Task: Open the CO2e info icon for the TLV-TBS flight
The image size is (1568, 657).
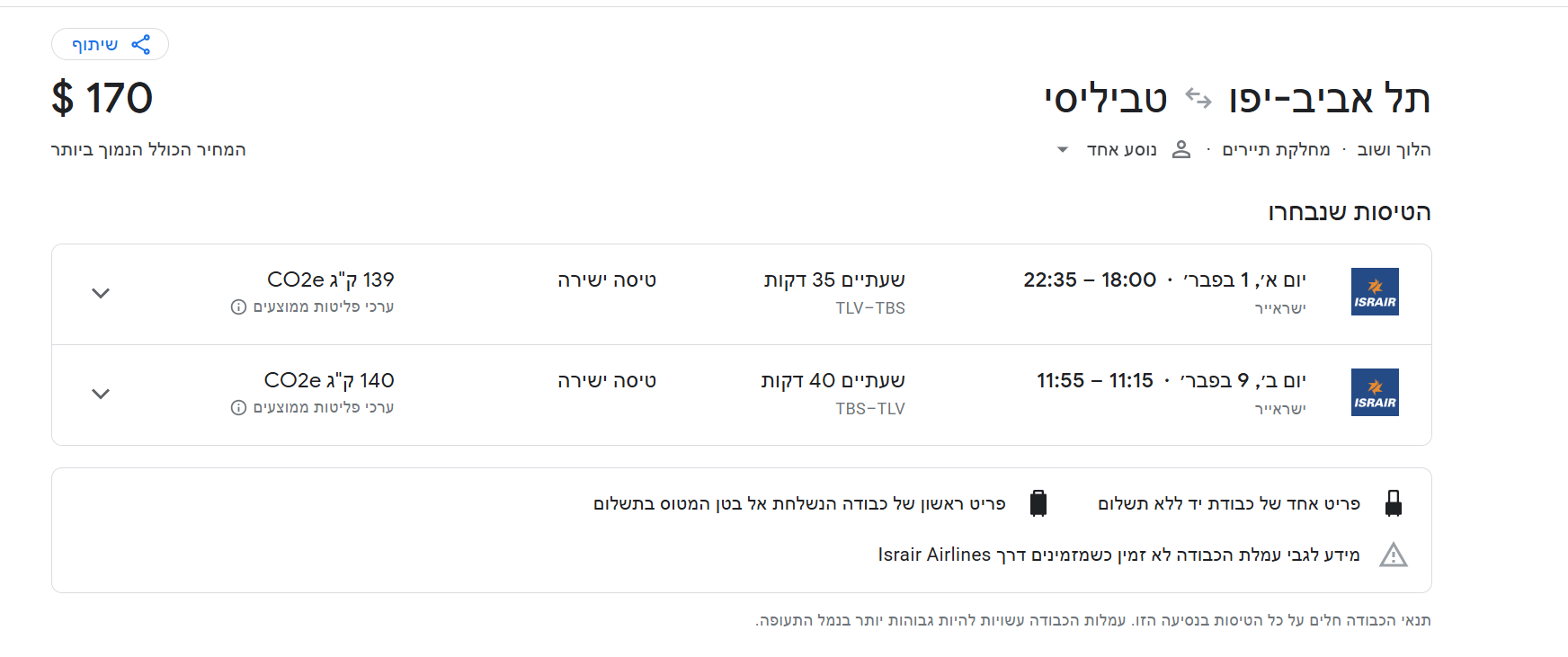Action: (236, 307)
